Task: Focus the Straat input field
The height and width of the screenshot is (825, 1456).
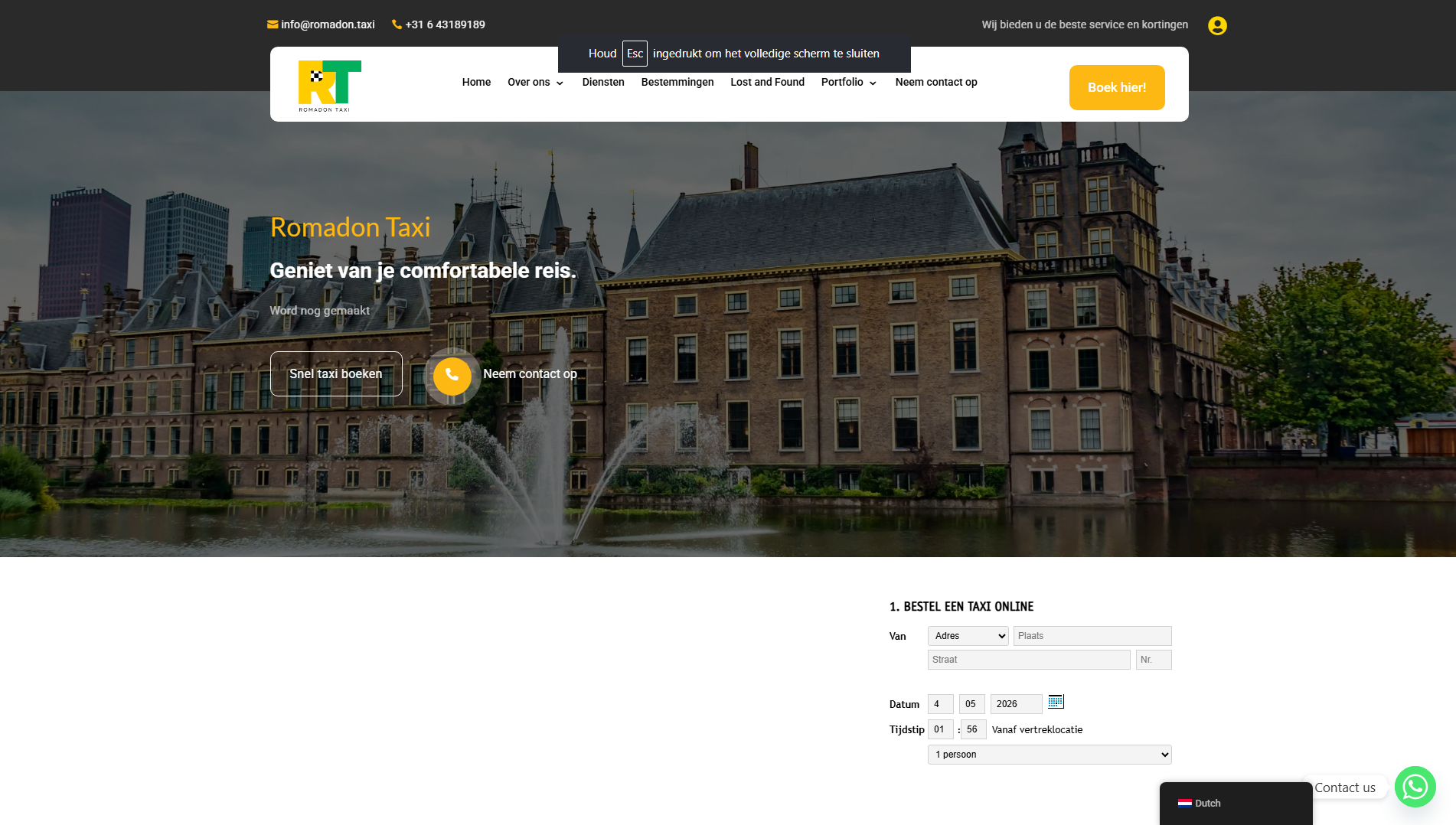Action: coord(1029,660)
